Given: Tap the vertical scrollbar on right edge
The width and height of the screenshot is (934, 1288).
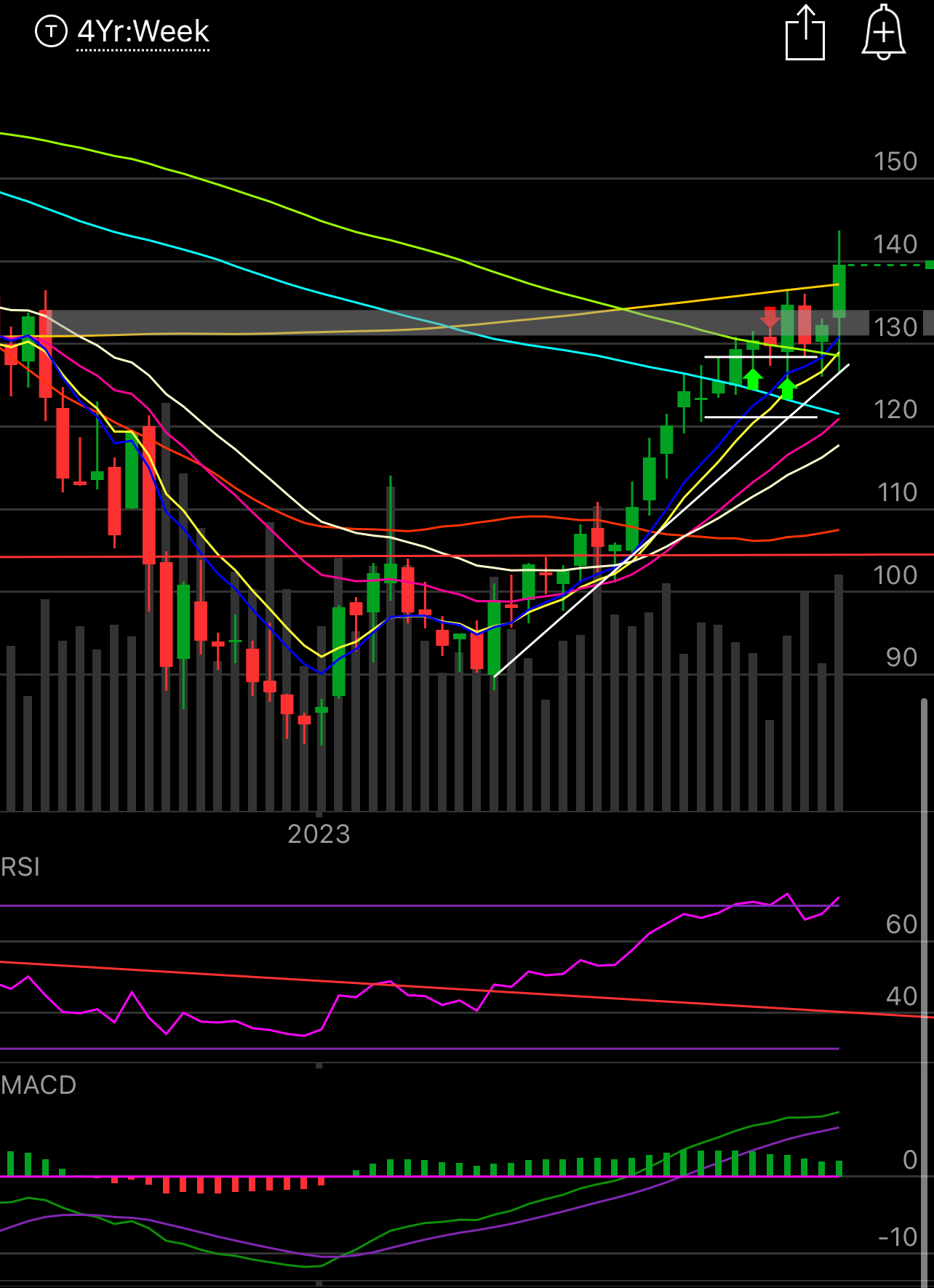Looking at the screenshot, I should click(924, 992).
